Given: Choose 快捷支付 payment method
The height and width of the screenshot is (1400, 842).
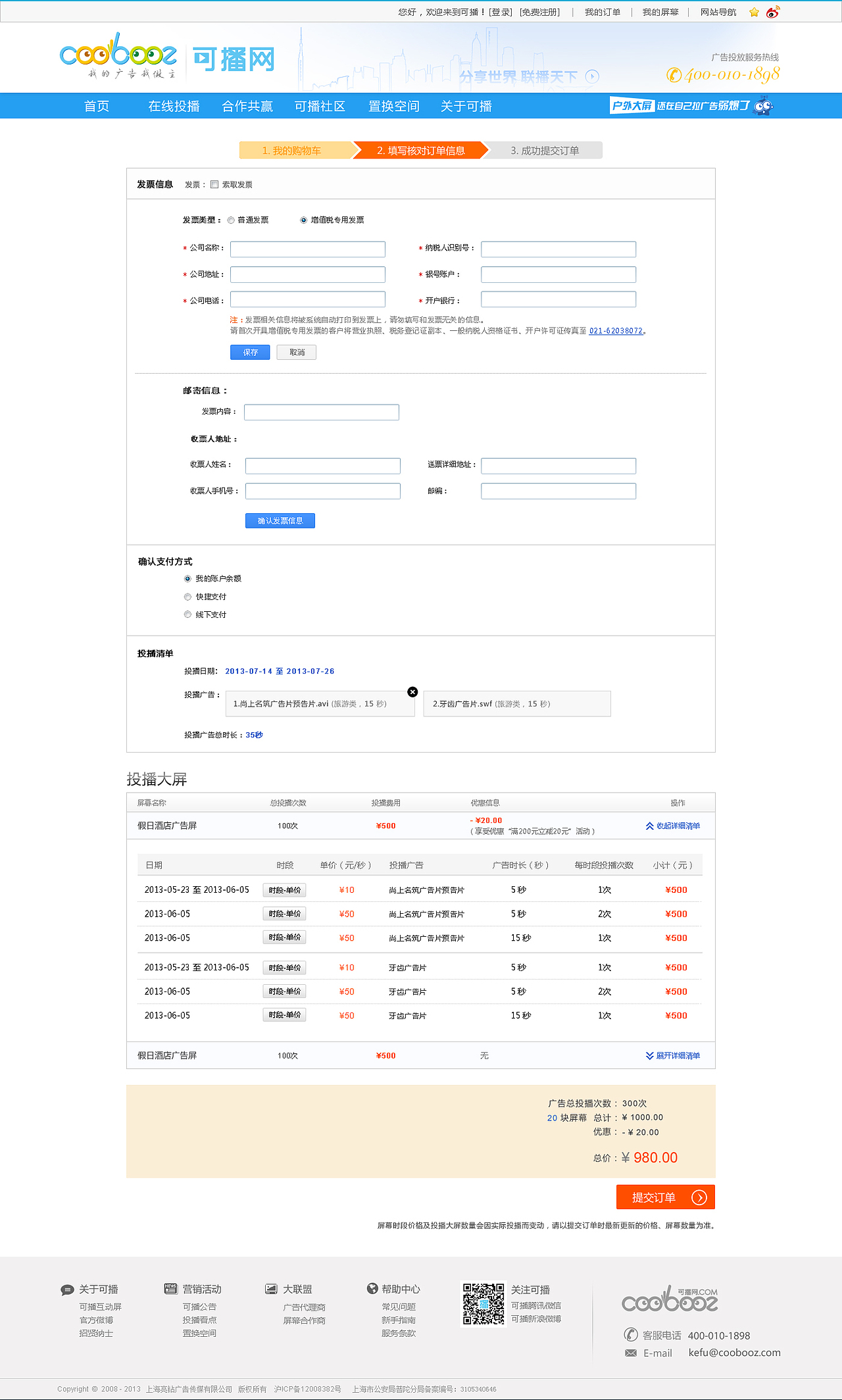Looking at the screenshot, I should [187, 597].
